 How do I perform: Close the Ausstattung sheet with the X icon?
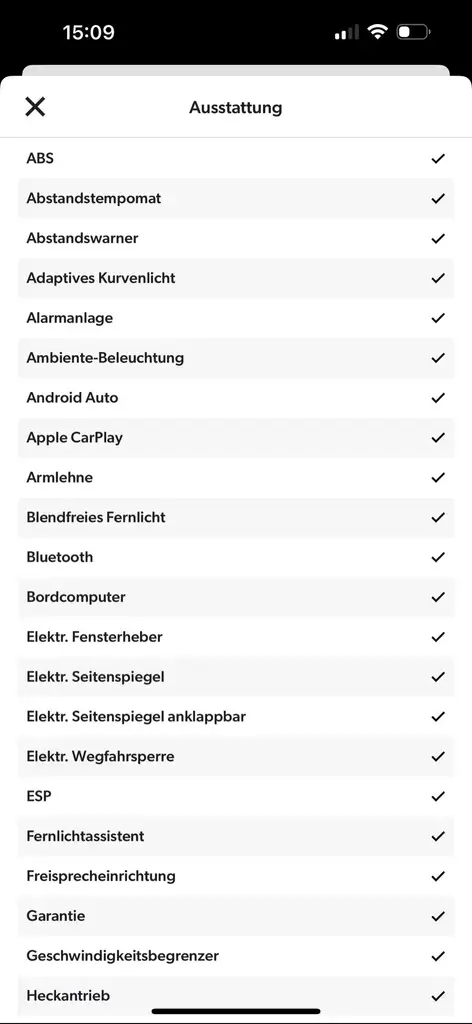tap(35, 106)
